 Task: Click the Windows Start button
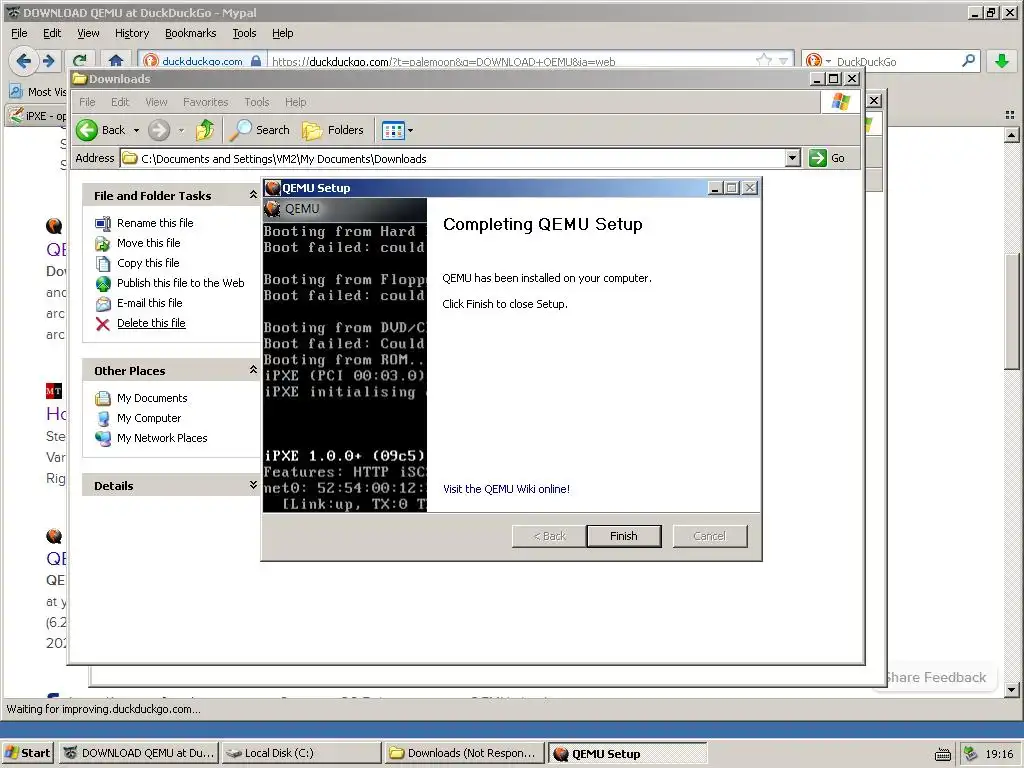[27, 753]
